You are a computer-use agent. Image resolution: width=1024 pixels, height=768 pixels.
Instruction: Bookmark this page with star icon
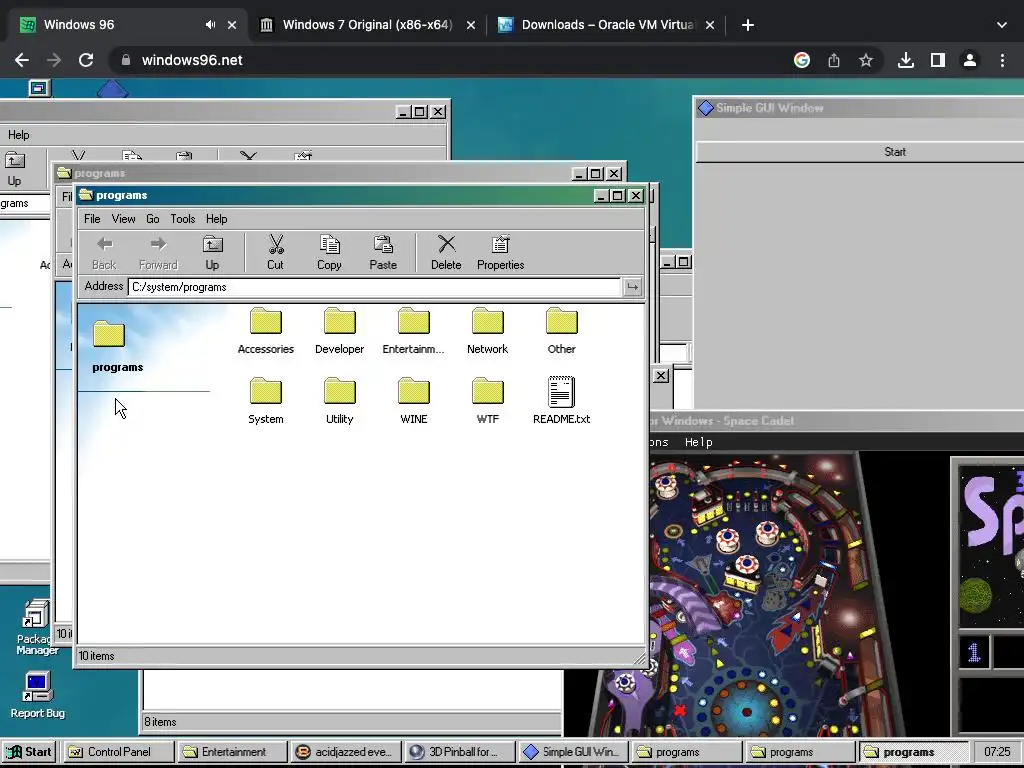[866, 60]
